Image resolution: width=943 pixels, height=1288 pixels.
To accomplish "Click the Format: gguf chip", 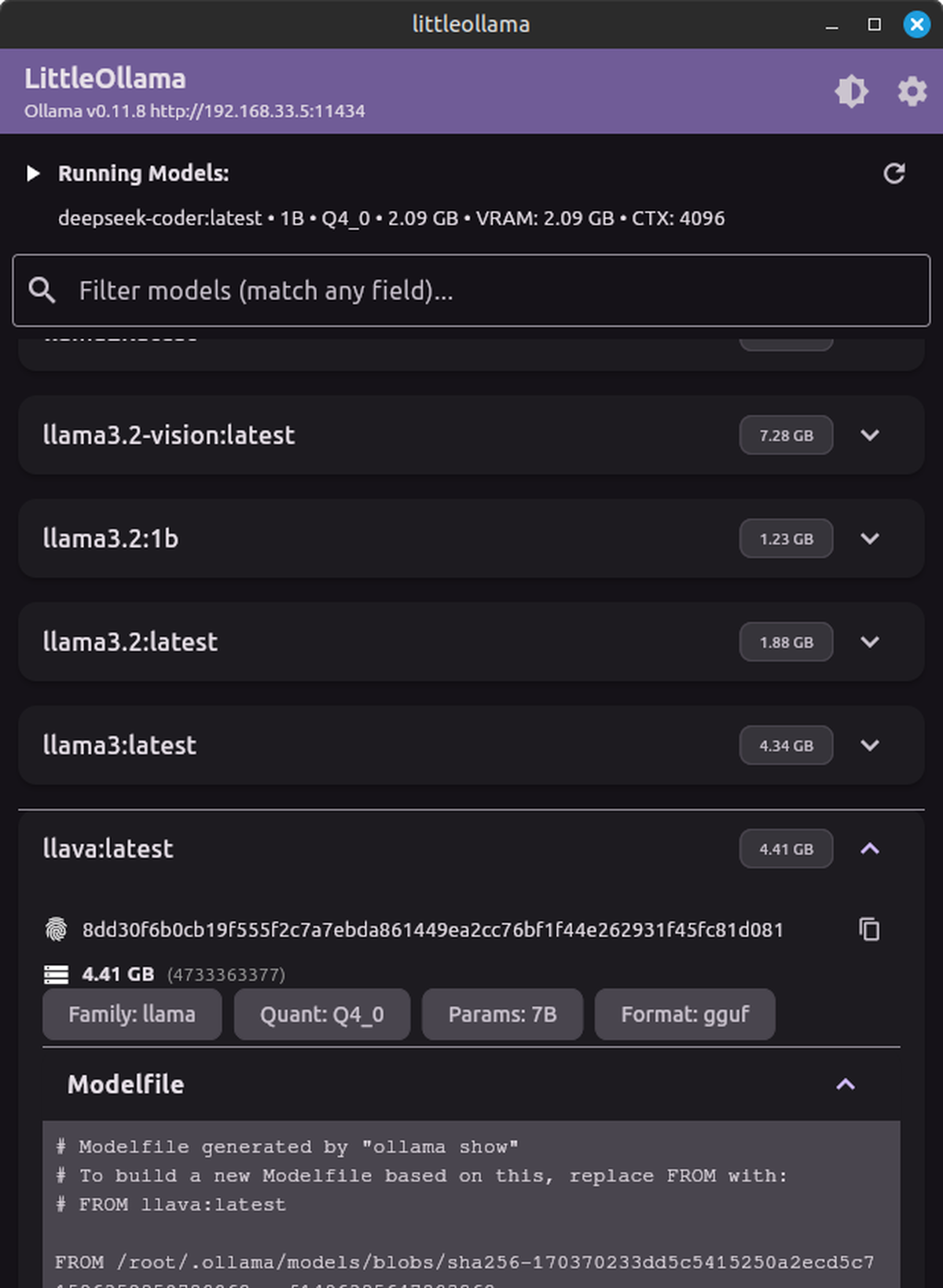I will pos(684,1015).
